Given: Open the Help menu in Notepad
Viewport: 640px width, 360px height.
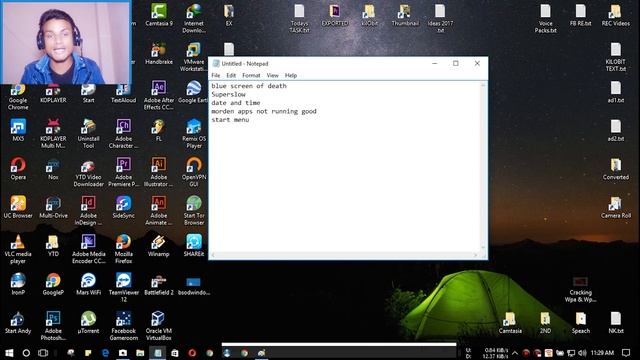Looking at the screenshot, I should [291, 76].
